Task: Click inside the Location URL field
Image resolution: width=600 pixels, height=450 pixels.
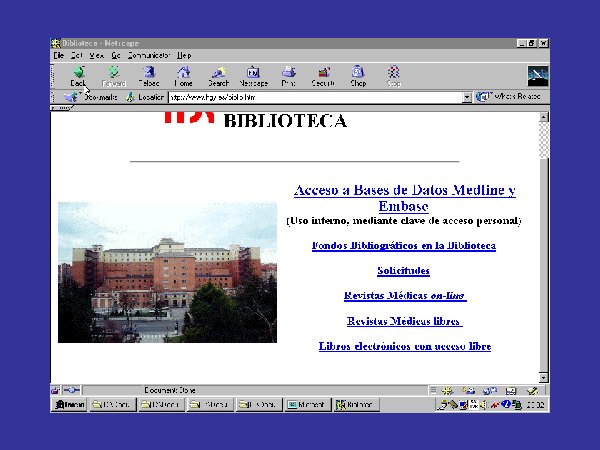Action: pos(315,98)
